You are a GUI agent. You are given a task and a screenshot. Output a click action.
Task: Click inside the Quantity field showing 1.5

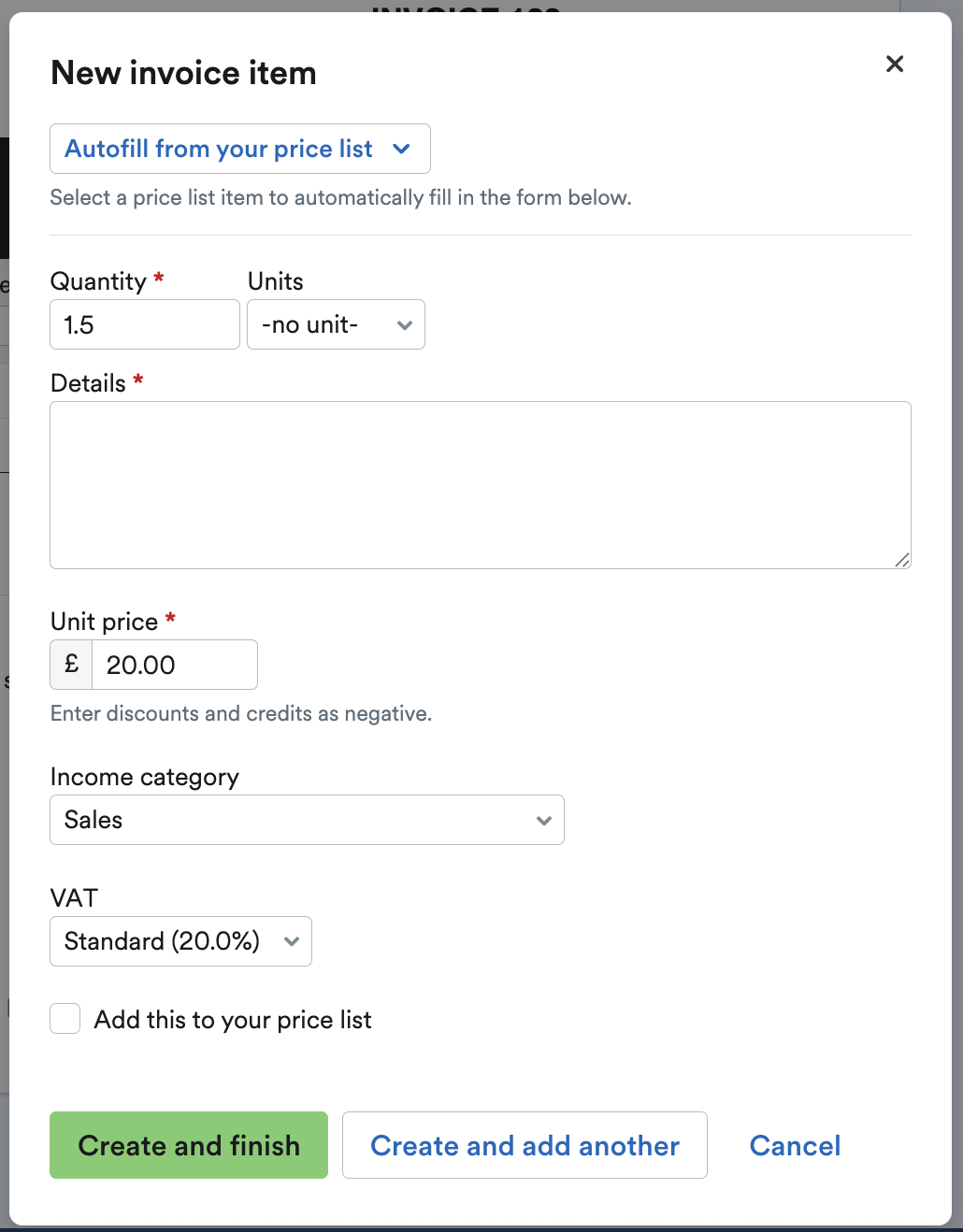tap(144, 324)
